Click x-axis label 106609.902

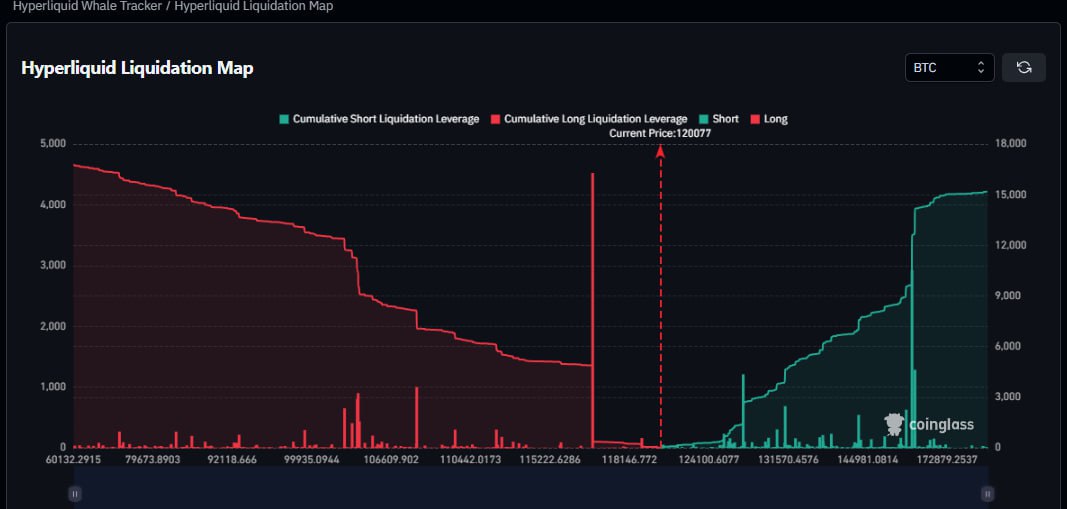[391, 460]
